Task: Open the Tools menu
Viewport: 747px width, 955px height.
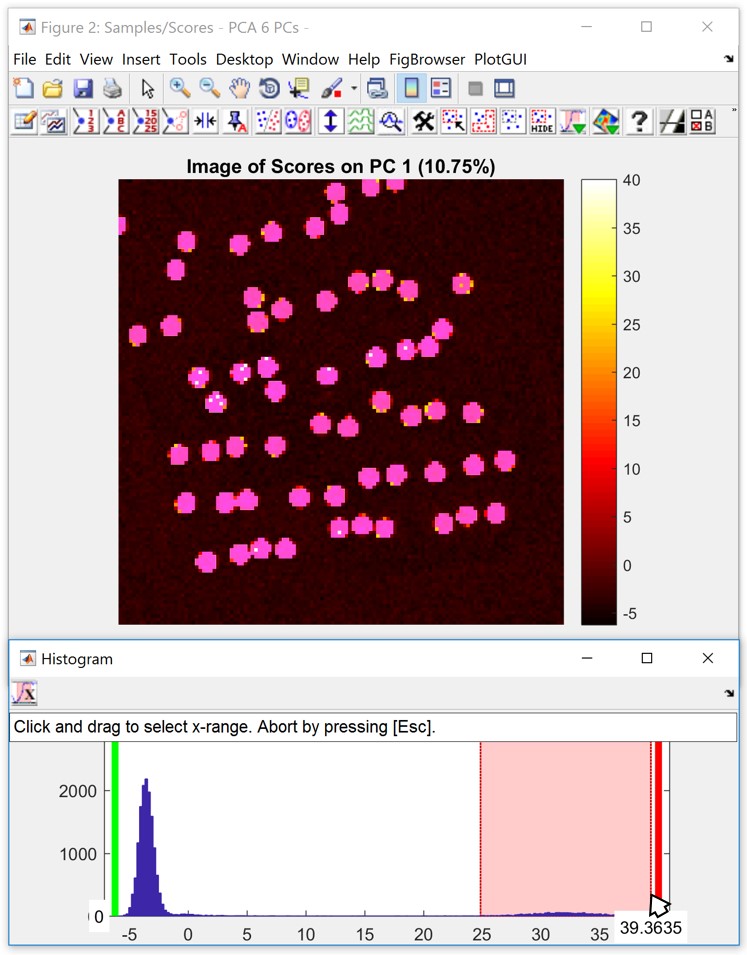Action: coord(188,60)
